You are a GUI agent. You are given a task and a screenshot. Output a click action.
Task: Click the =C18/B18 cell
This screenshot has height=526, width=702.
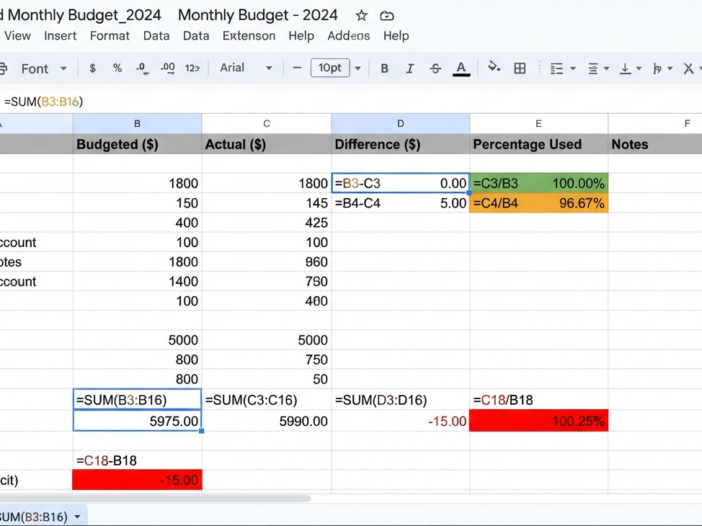tap(539, 400)
